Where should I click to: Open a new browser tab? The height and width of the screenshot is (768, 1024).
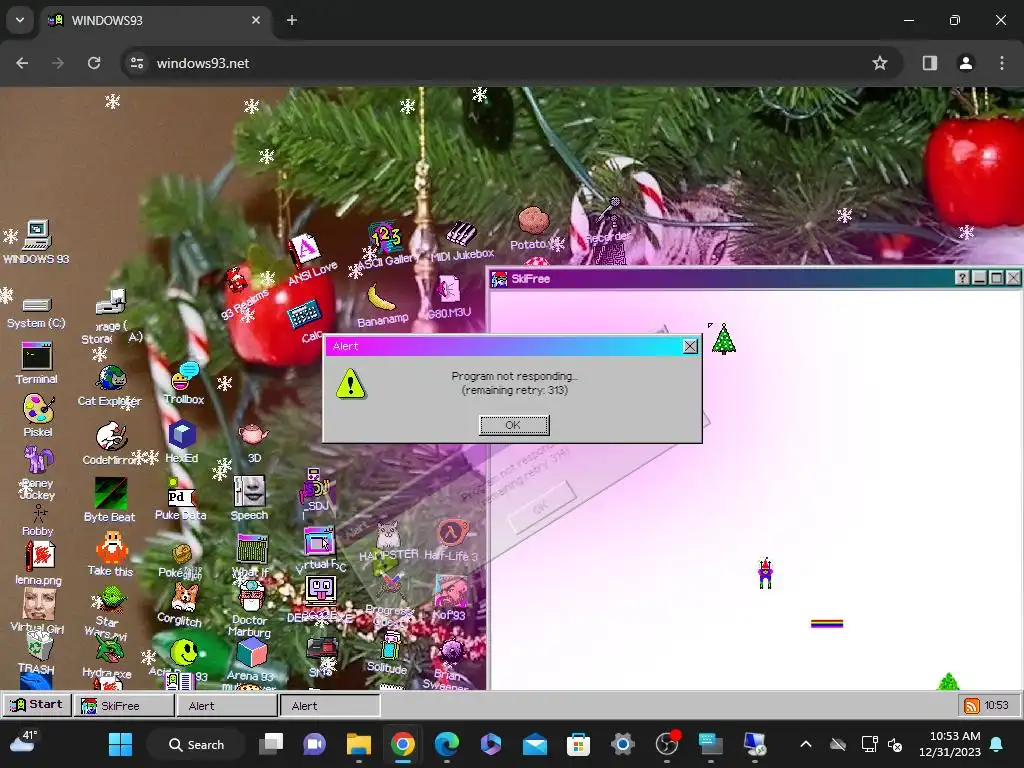tap(292, 20)
